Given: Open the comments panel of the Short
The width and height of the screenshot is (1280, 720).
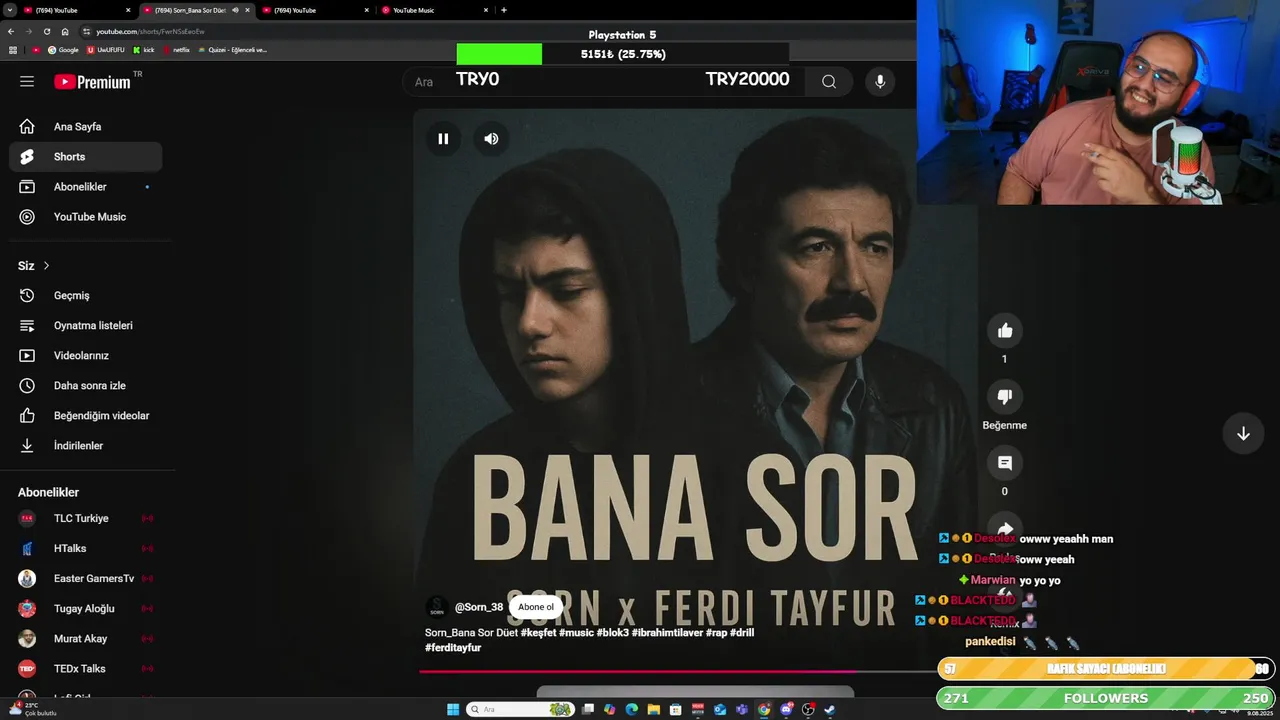Looking at the screenshot, I should tap(1005, 463).
